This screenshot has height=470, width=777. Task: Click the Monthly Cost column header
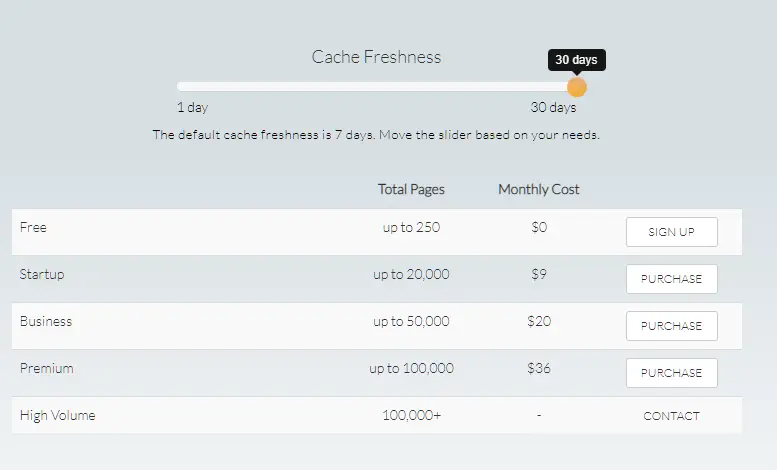click(539, 189)
